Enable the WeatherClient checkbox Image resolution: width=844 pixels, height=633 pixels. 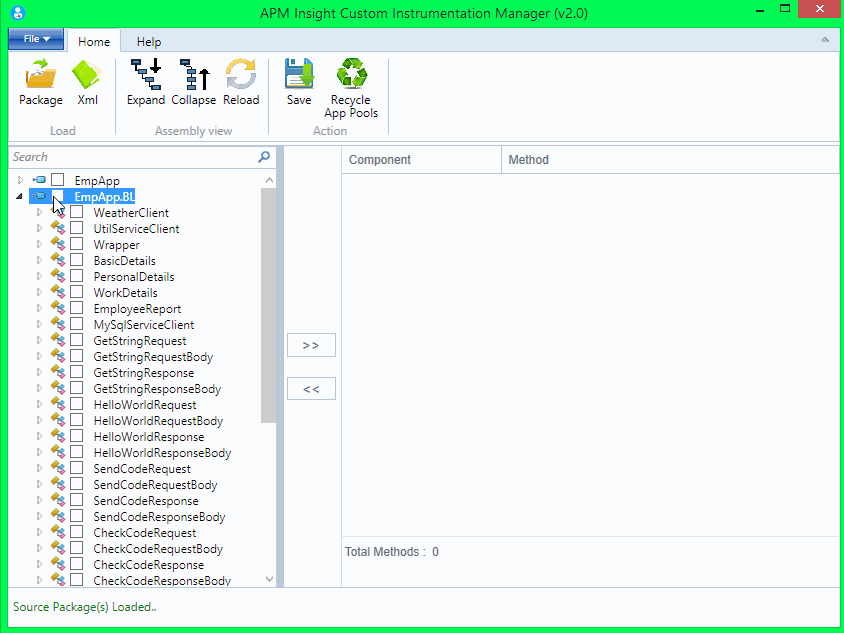click(77, 212)
